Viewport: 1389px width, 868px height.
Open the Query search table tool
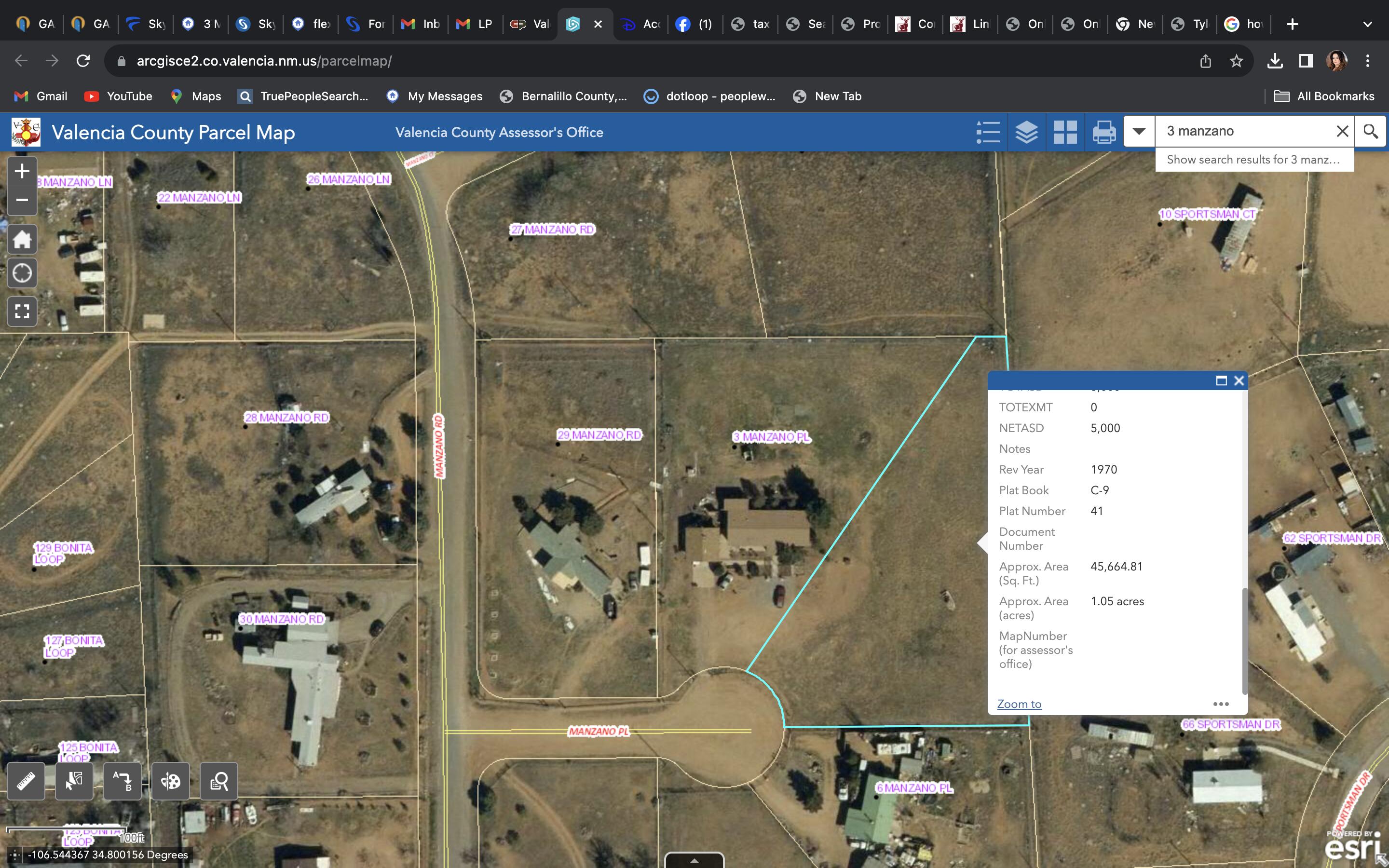click(x=218, y=781)
